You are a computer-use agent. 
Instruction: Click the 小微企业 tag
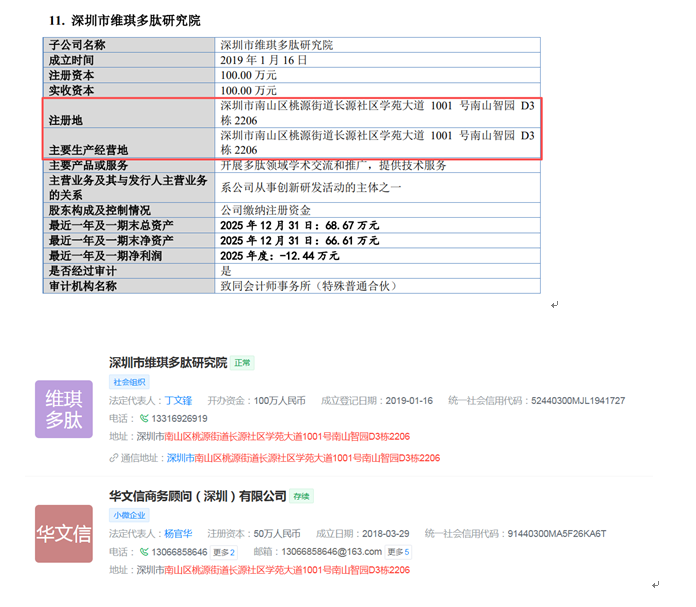pos(129,515)
